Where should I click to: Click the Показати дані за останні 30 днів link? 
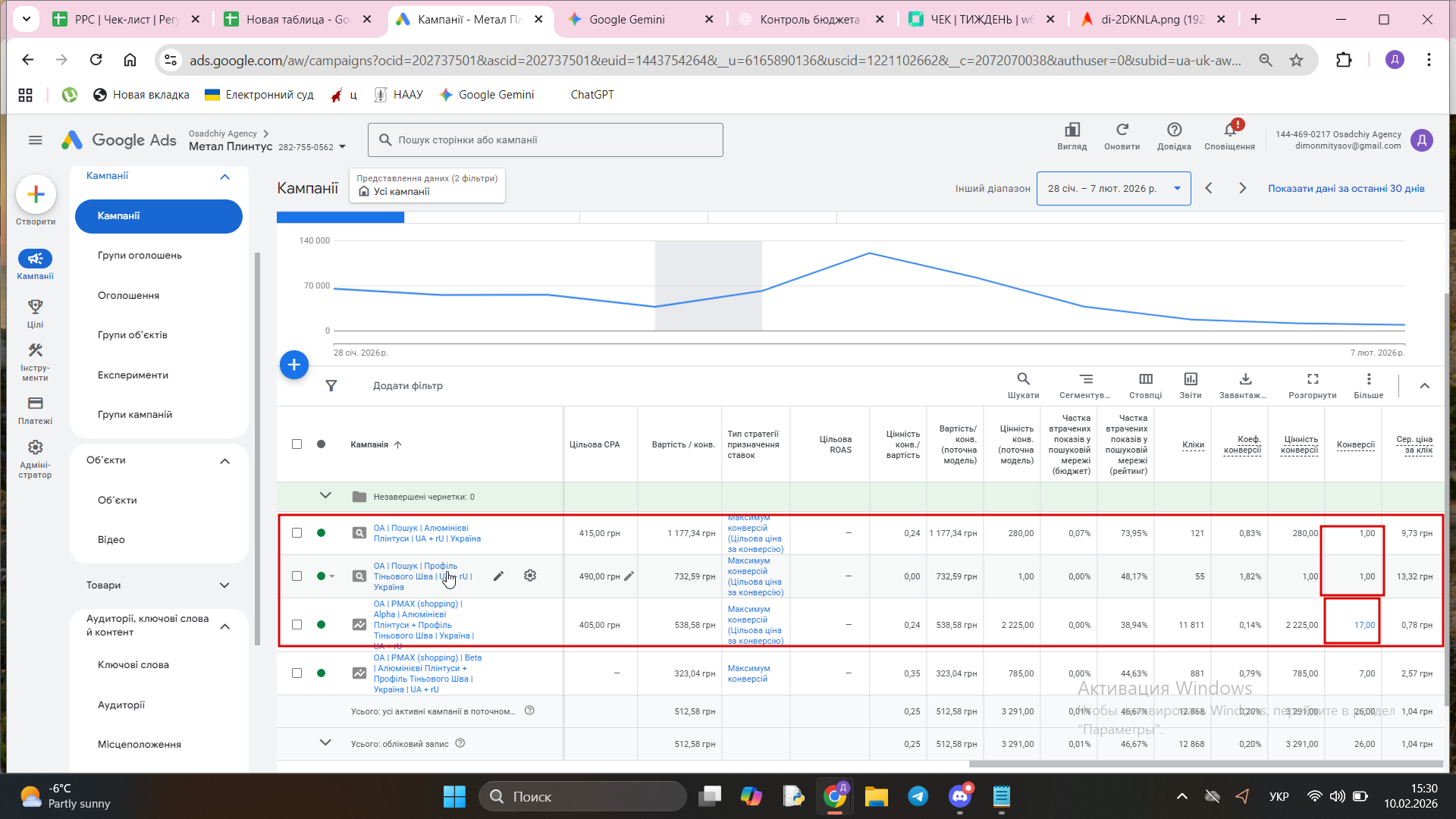pos(1346,188)
